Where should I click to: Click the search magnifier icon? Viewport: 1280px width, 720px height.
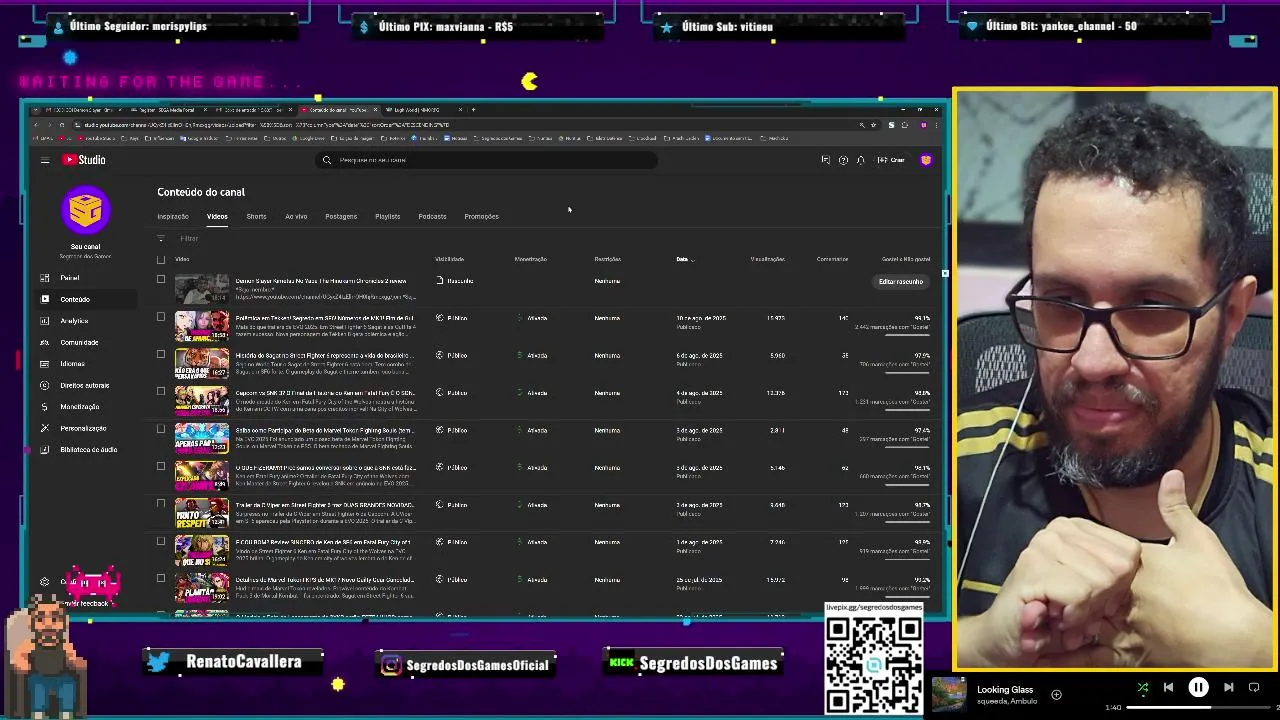[327, 160]
